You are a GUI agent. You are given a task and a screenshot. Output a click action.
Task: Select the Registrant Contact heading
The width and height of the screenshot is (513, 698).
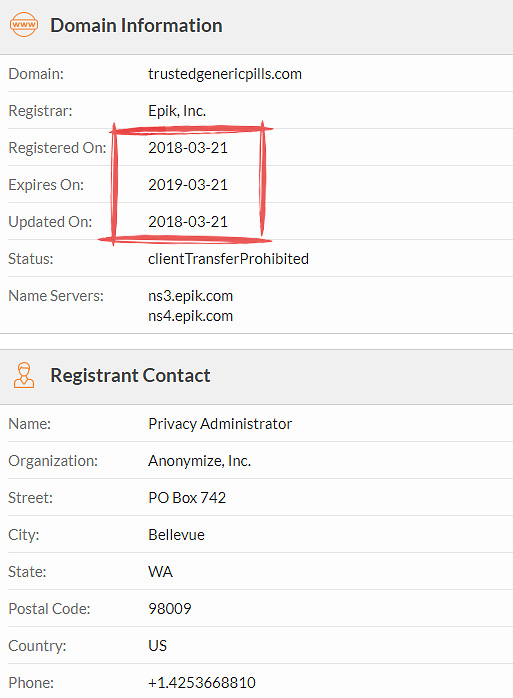pyautogui.click(x=130, y=375)
